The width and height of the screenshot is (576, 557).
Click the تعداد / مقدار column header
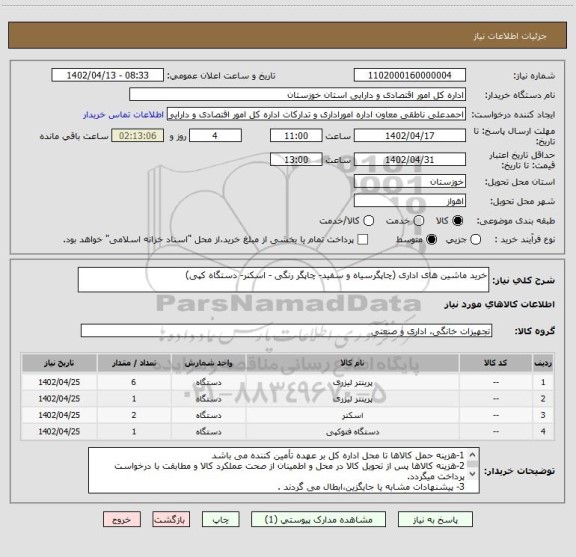coord(134,363)
